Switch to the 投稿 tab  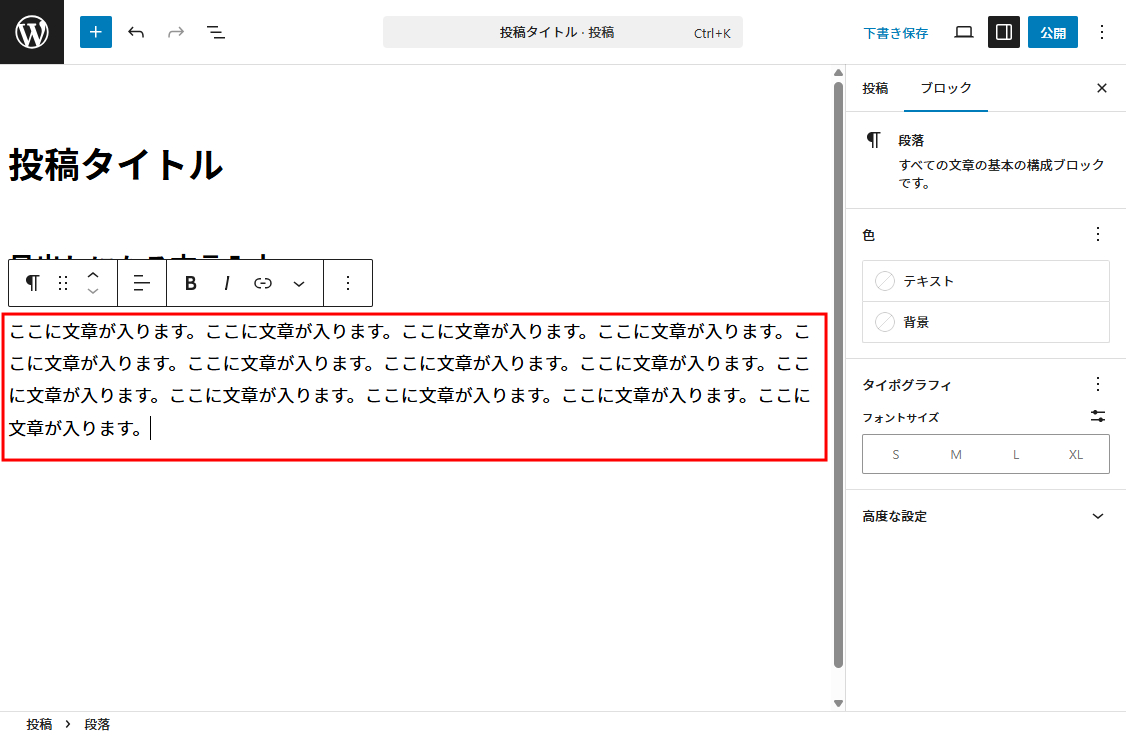point(875,88)
